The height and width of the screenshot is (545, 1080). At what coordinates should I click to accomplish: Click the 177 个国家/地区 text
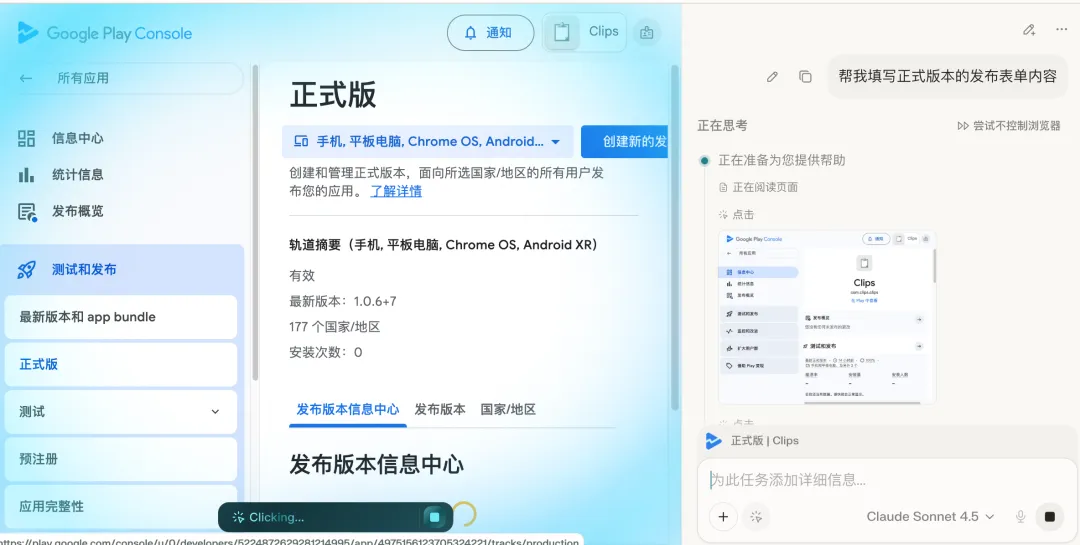[x=335, y=327]
